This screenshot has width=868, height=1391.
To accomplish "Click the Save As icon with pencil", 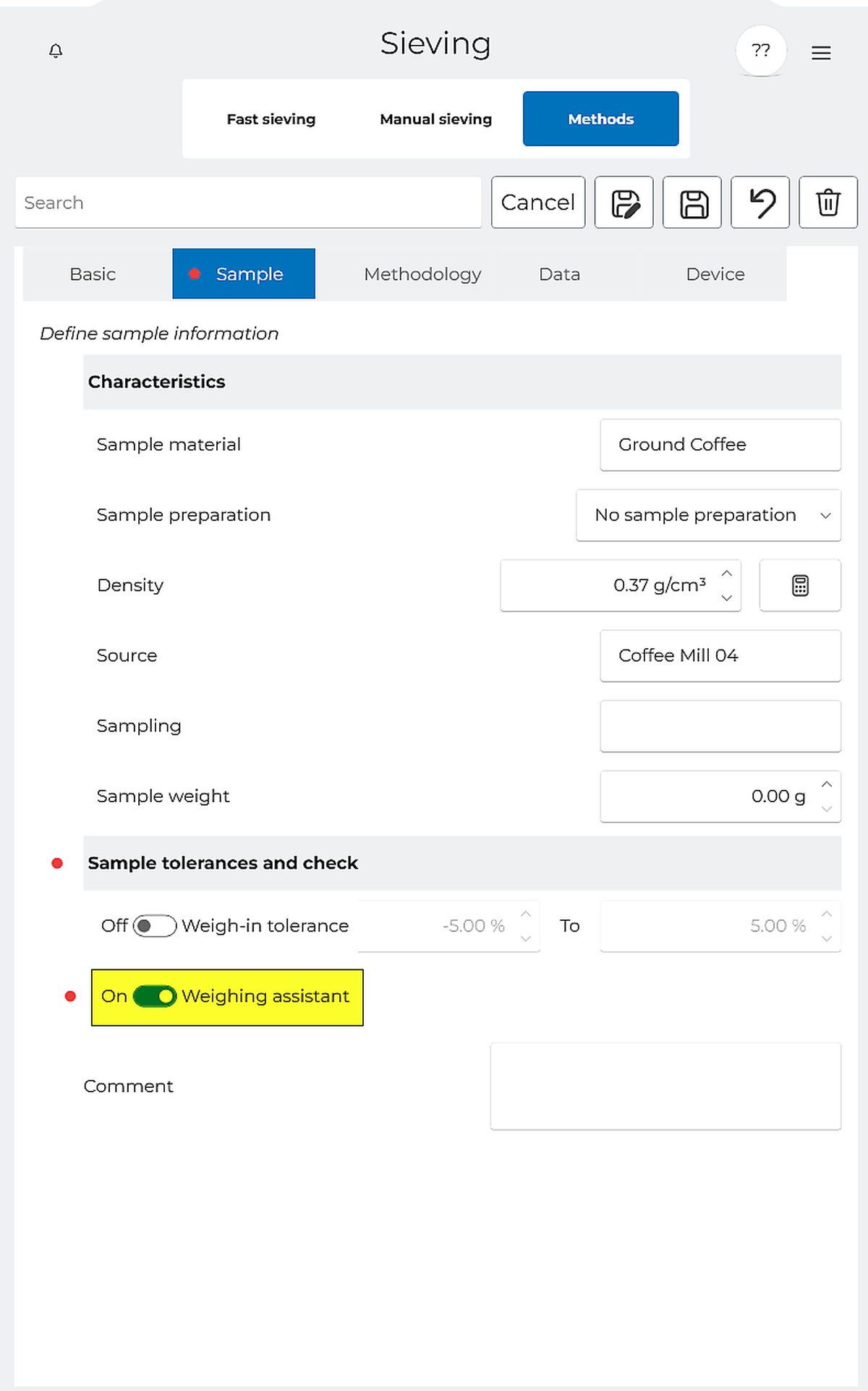I will click(x=624, y=203).
